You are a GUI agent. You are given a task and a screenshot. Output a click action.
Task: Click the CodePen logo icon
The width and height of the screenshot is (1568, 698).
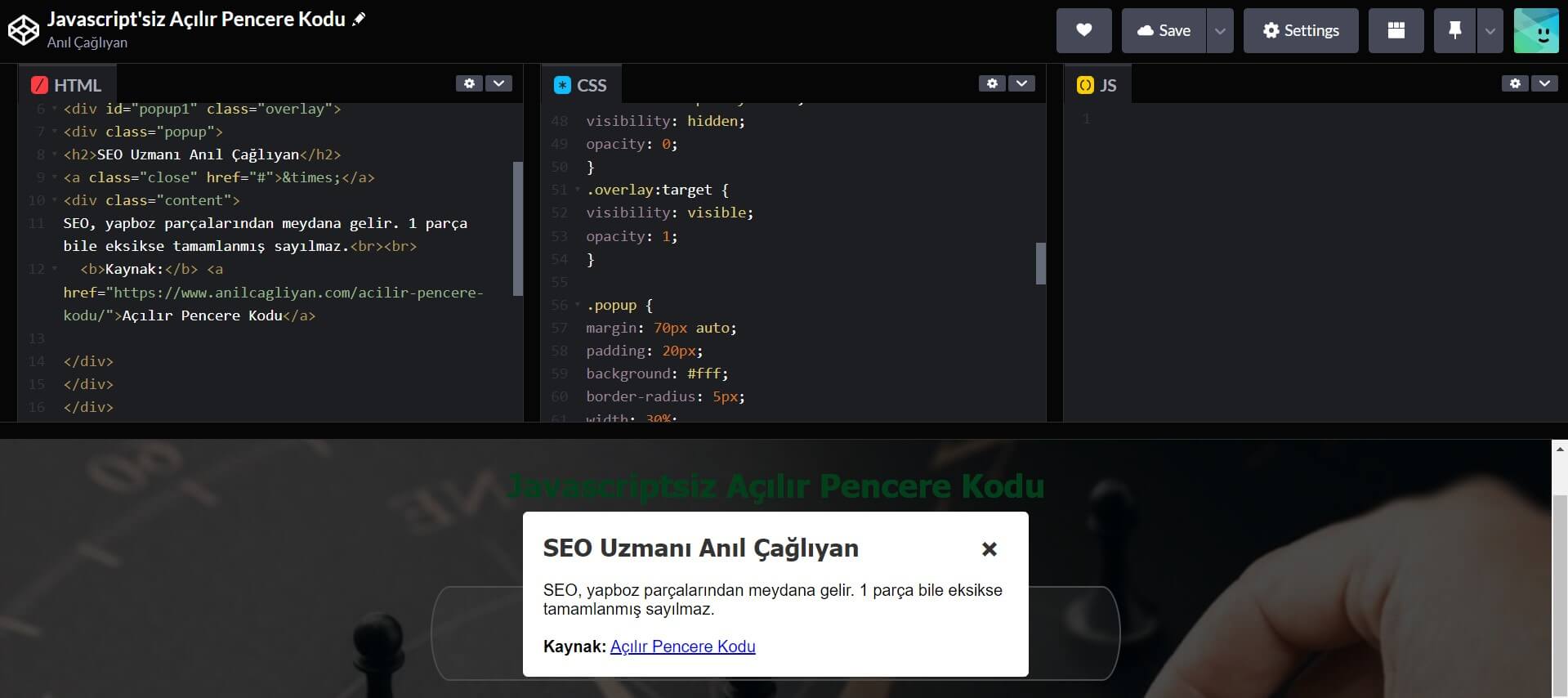[23, 30]
